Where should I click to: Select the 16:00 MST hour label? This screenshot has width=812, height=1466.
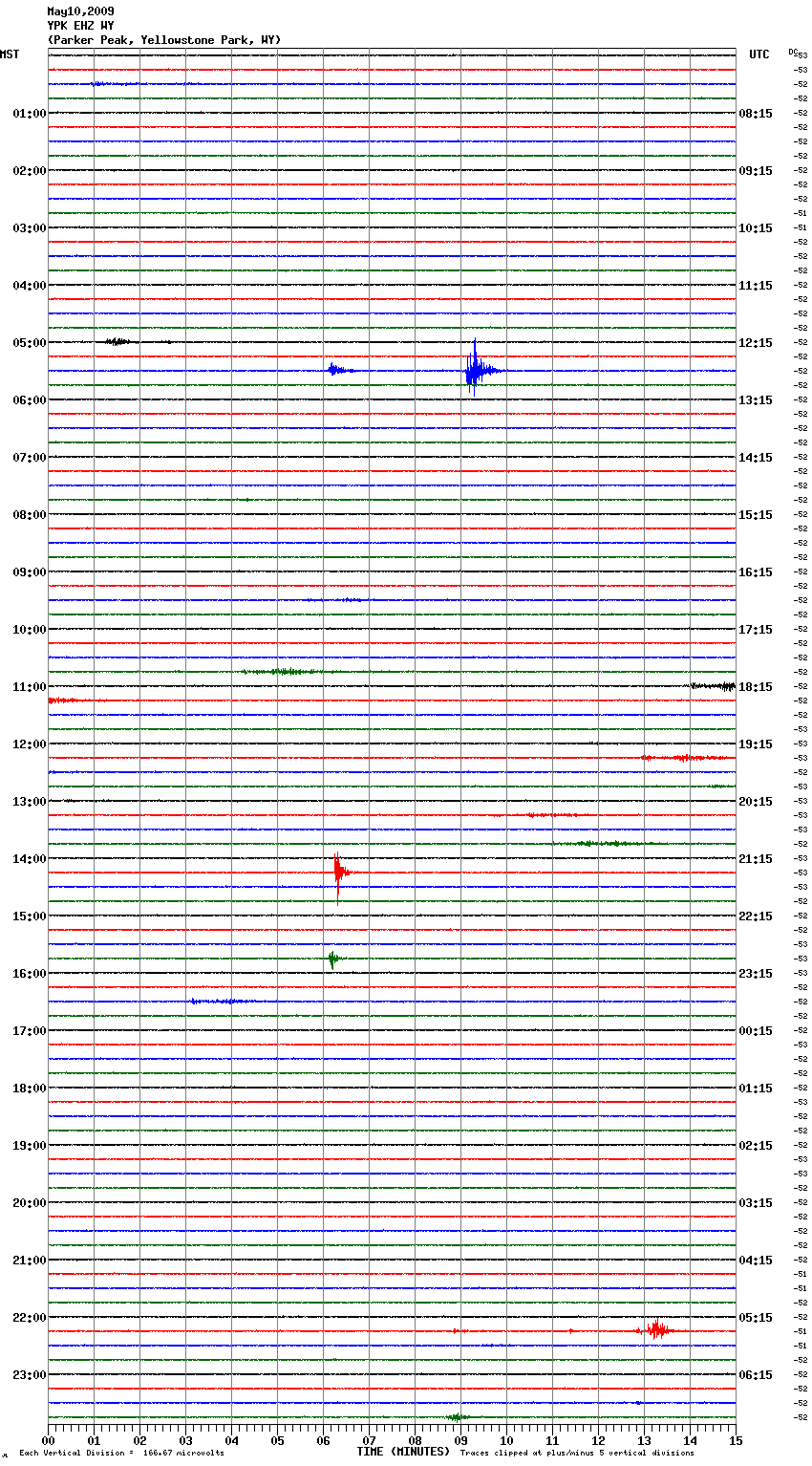tap(30, 974)
